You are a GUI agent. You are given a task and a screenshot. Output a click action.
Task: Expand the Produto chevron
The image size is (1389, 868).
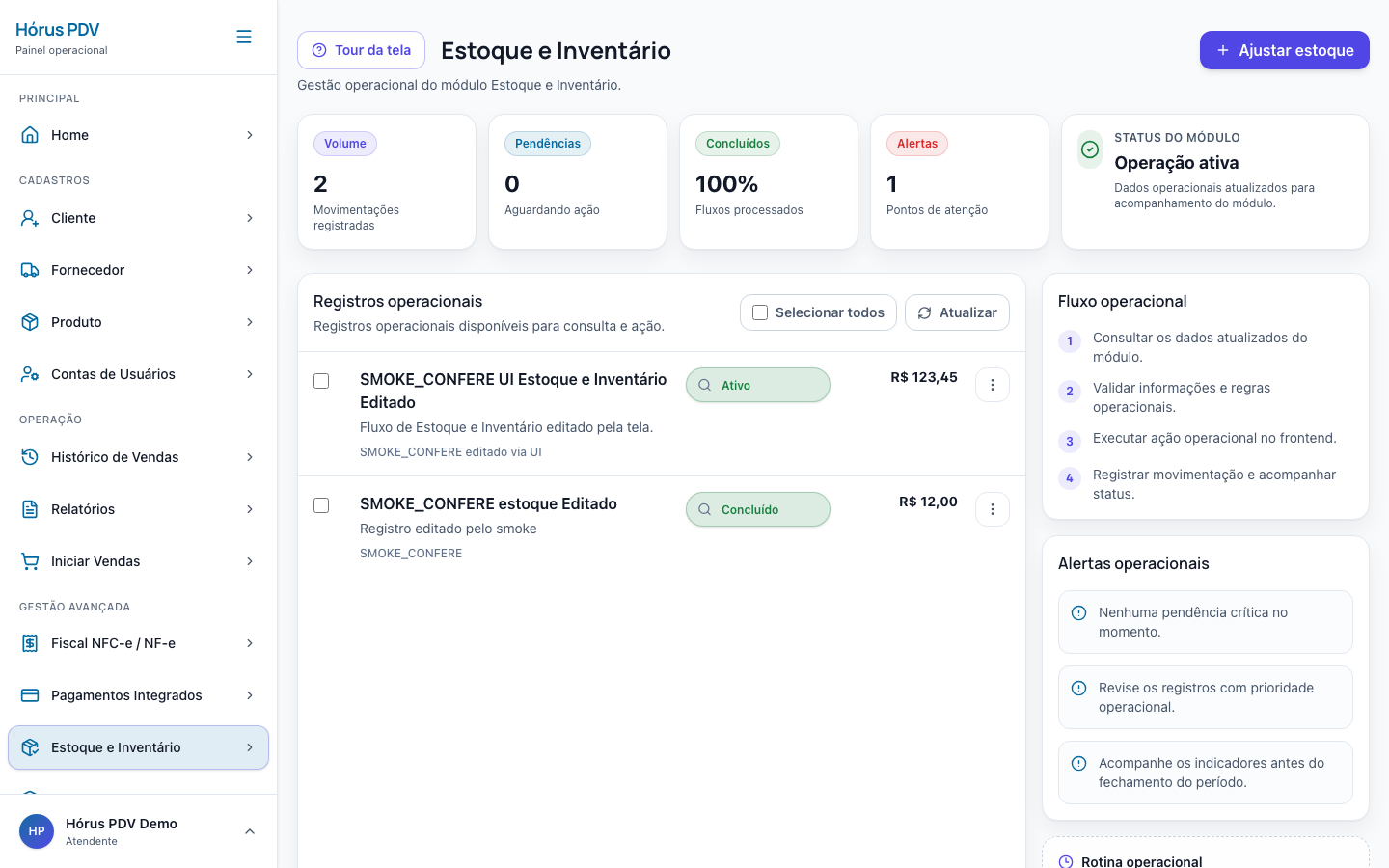[x=250, y=322]
